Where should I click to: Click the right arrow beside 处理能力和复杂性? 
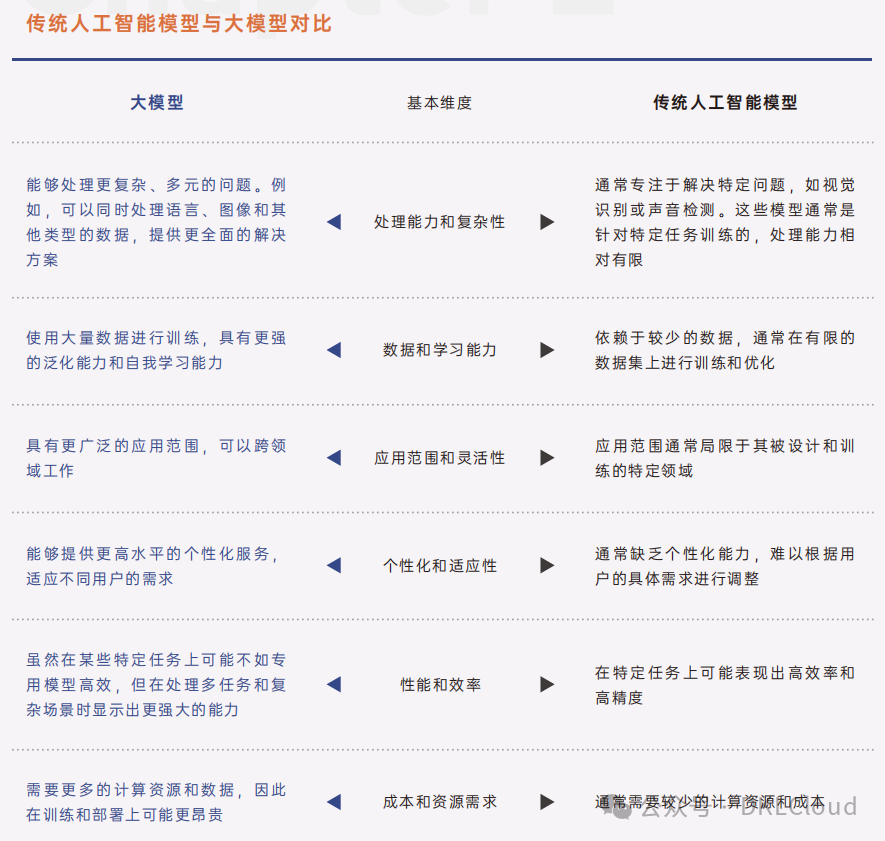coord(547,222)
